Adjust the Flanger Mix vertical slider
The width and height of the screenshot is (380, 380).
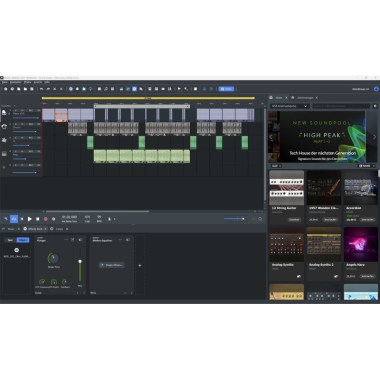80,271
